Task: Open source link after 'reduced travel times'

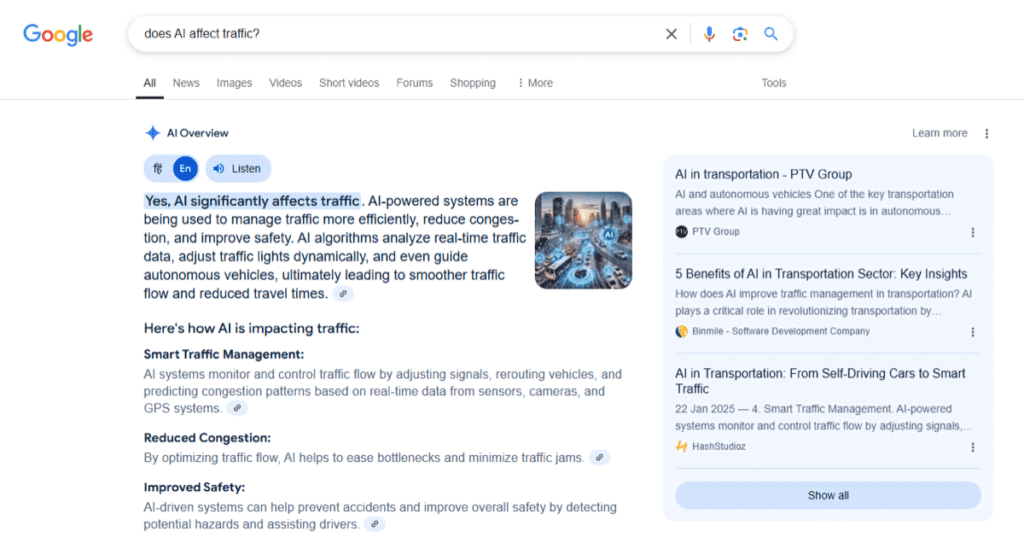Action: pos(343,294)
